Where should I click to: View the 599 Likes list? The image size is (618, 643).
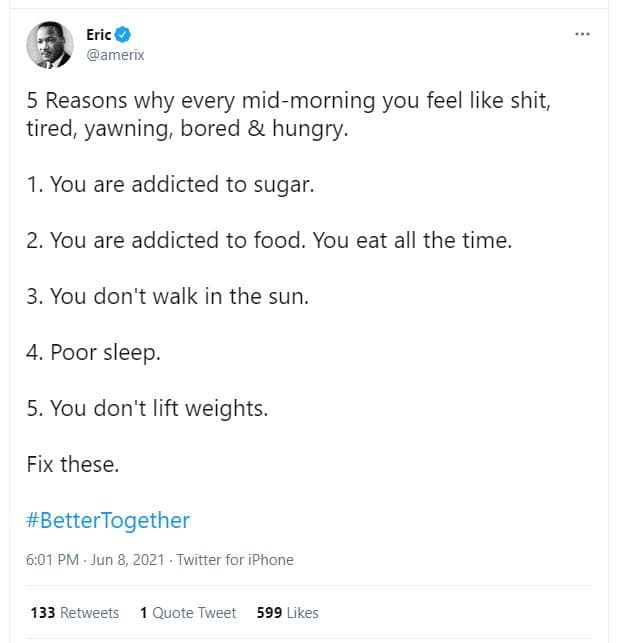tap(288, 613)
